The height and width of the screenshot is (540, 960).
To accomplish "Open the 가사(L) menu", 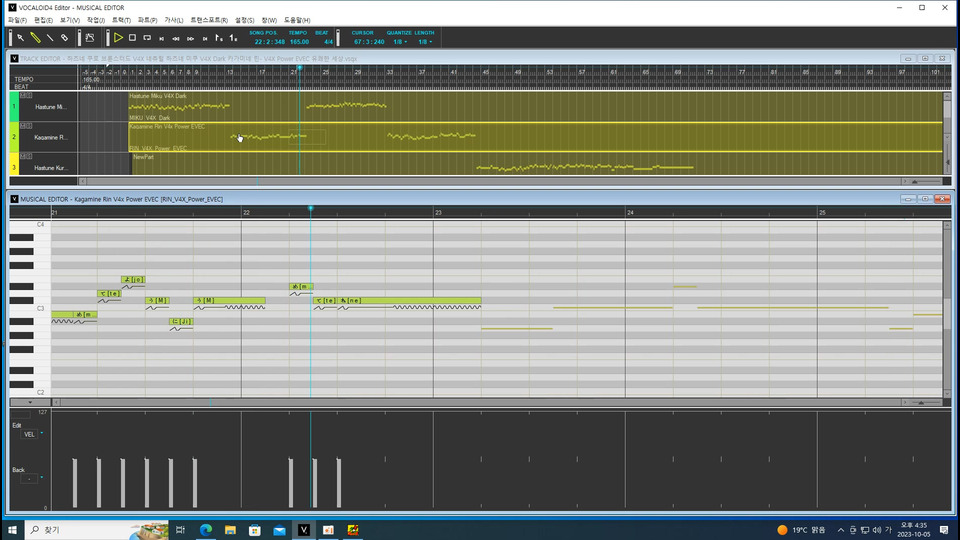I will pyautogui.click(x=174, y=20).
